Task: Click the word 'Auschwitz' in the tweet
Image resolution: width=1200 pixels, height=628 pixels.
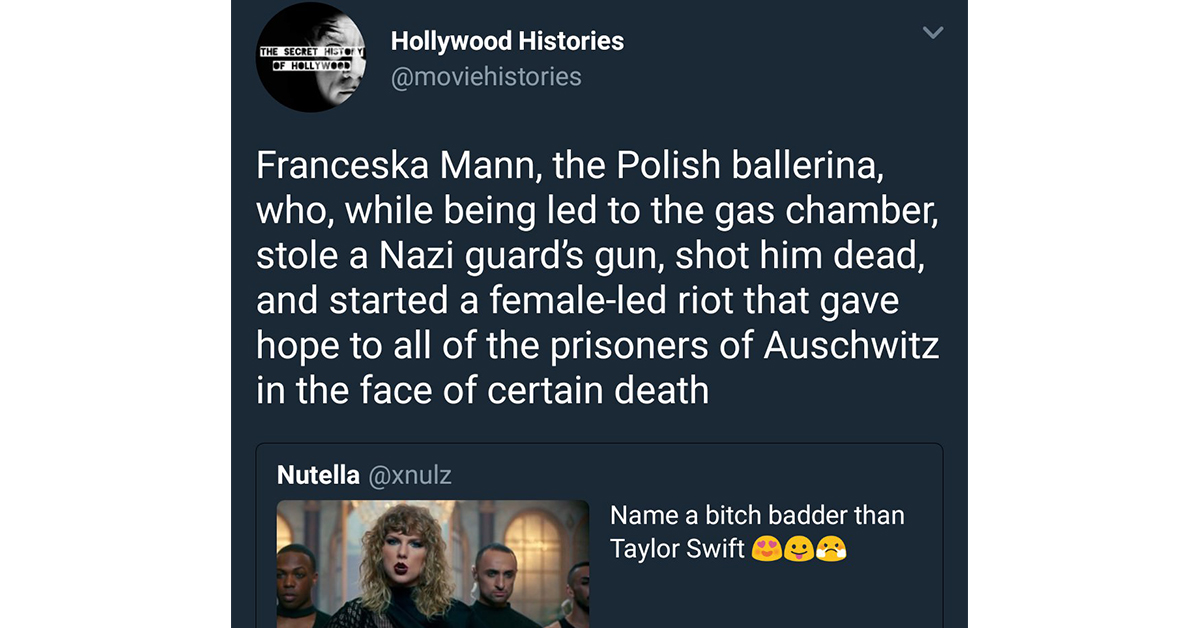Action: pyautogui.click(x=852, y=344)
